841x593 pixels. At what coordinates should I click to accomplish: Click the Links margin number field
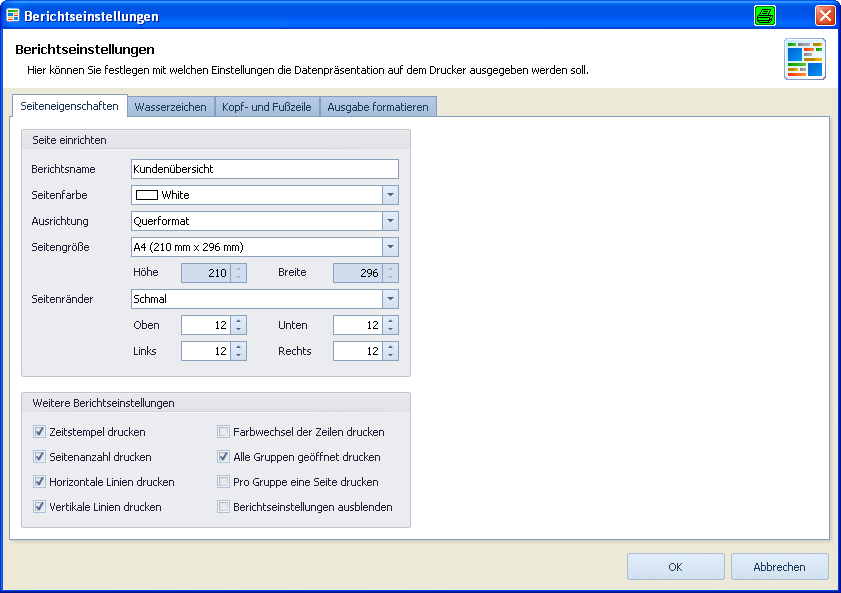pyautogui.click(x=206, y=351)
